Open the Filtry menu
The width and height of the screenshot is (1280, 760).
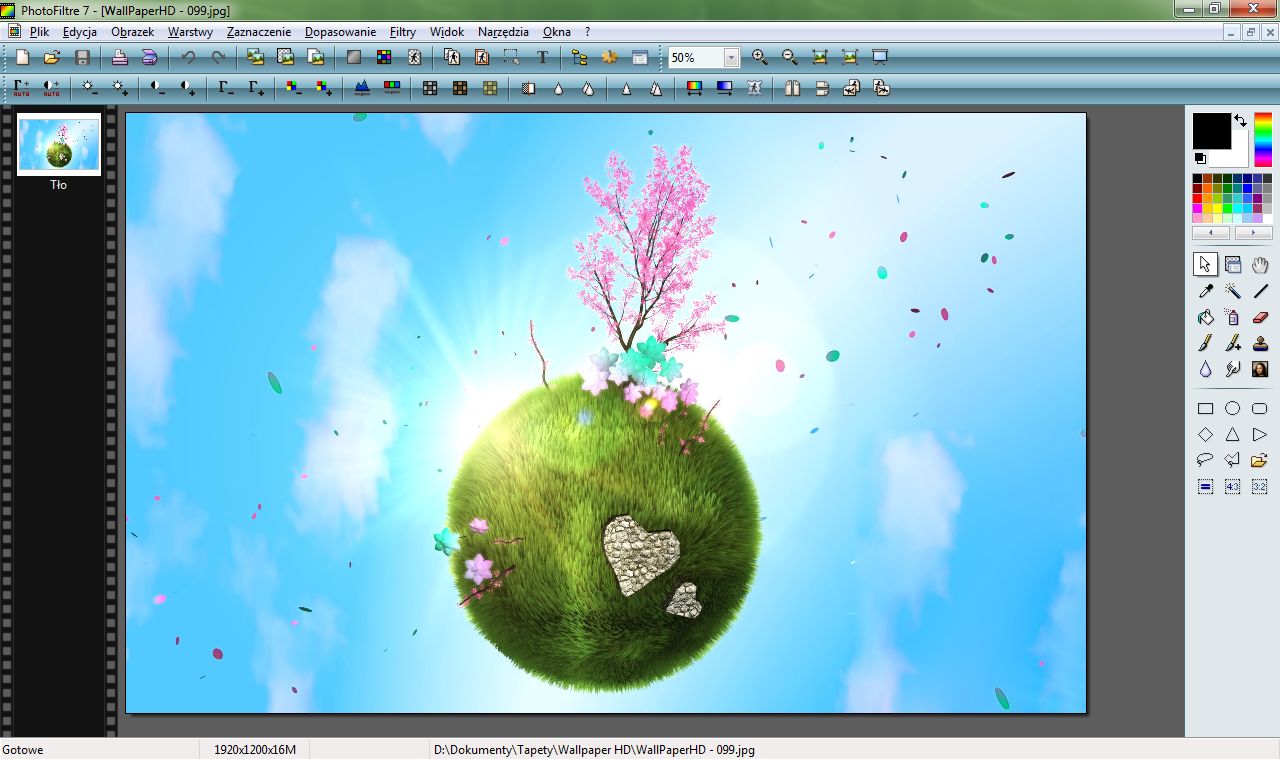point(402,31)
